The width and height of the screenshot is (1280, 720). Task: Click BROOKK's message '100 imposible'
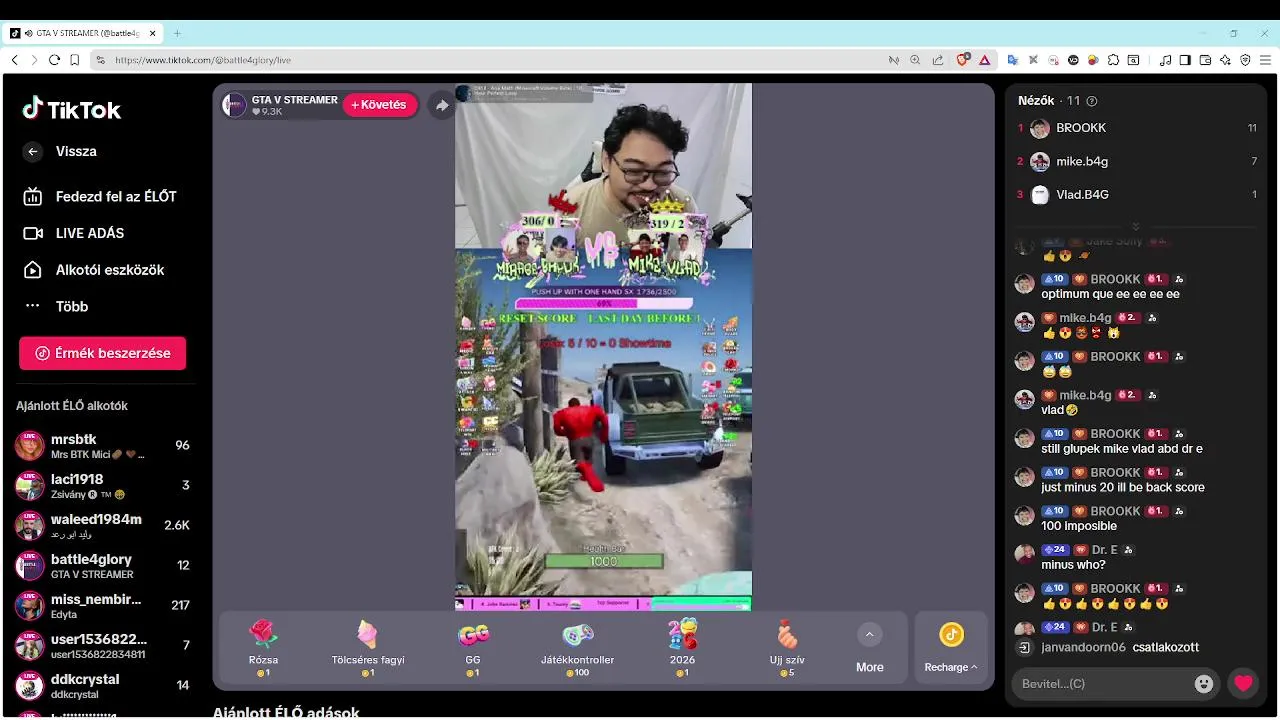pos(1079,526)
